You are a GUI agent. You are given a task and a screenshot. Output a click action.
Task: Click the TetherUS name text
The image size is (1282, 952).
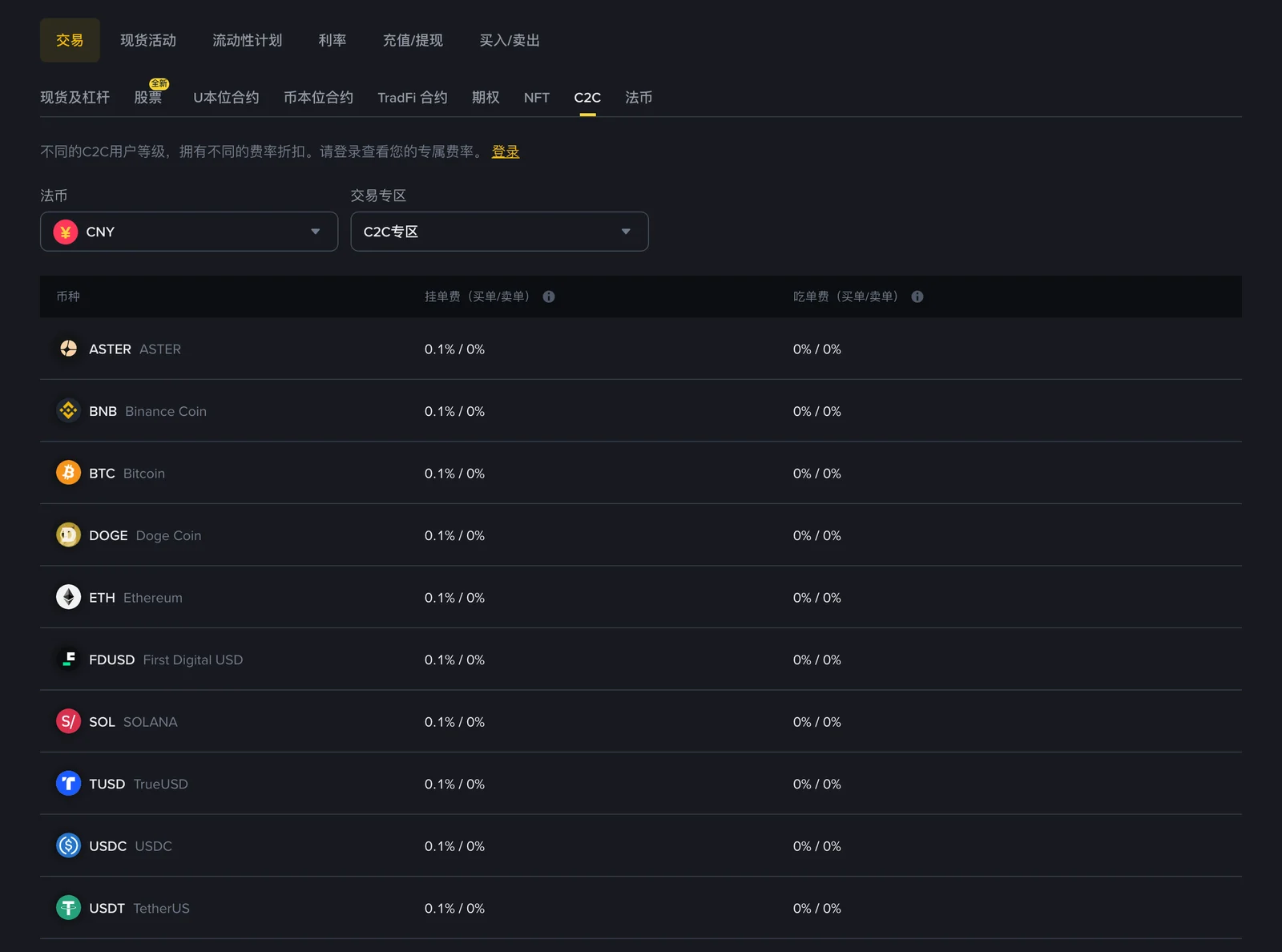click(x=161, y=908)
